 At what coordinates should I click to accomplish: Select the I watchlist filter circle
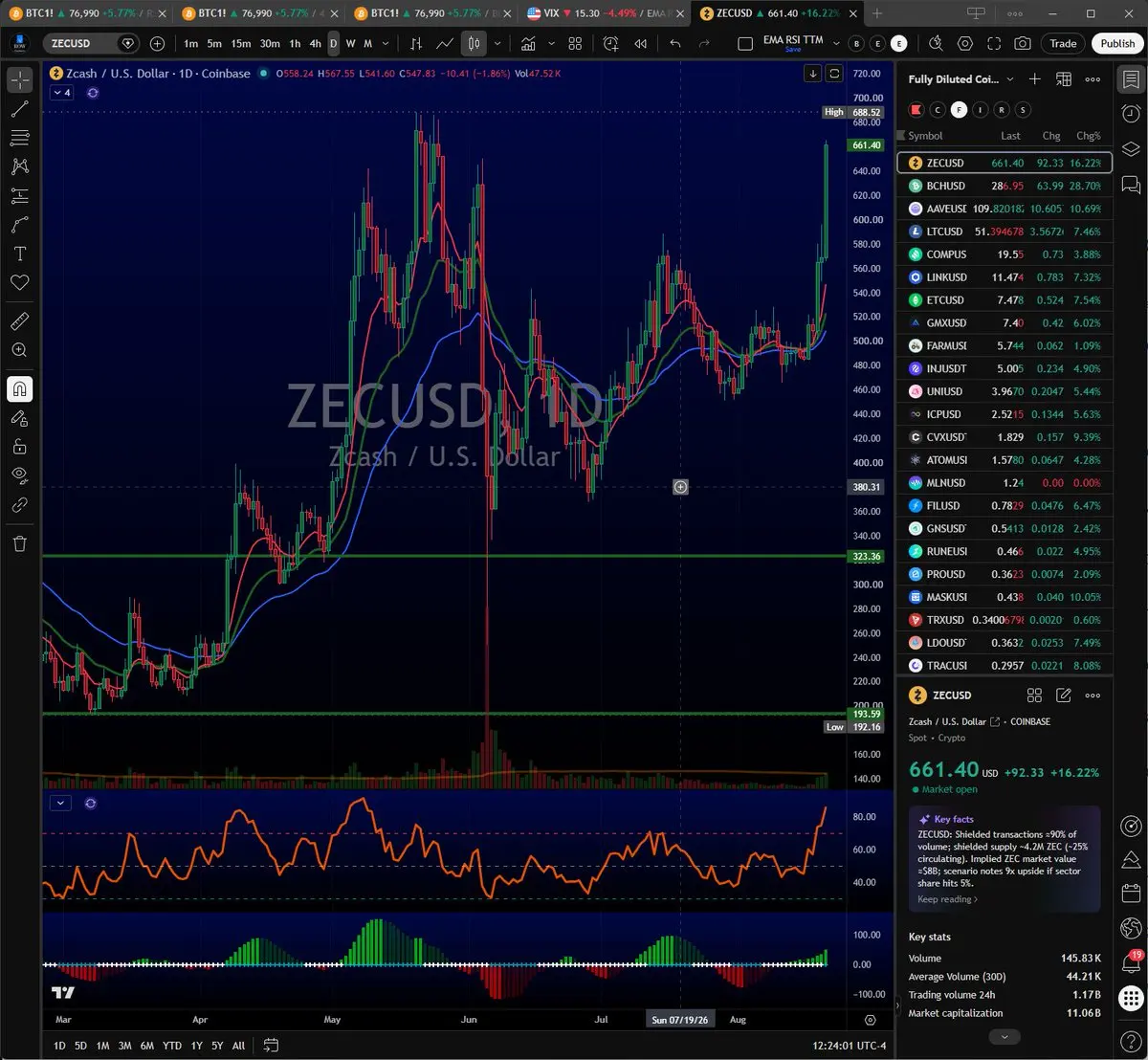pos(981,110)
